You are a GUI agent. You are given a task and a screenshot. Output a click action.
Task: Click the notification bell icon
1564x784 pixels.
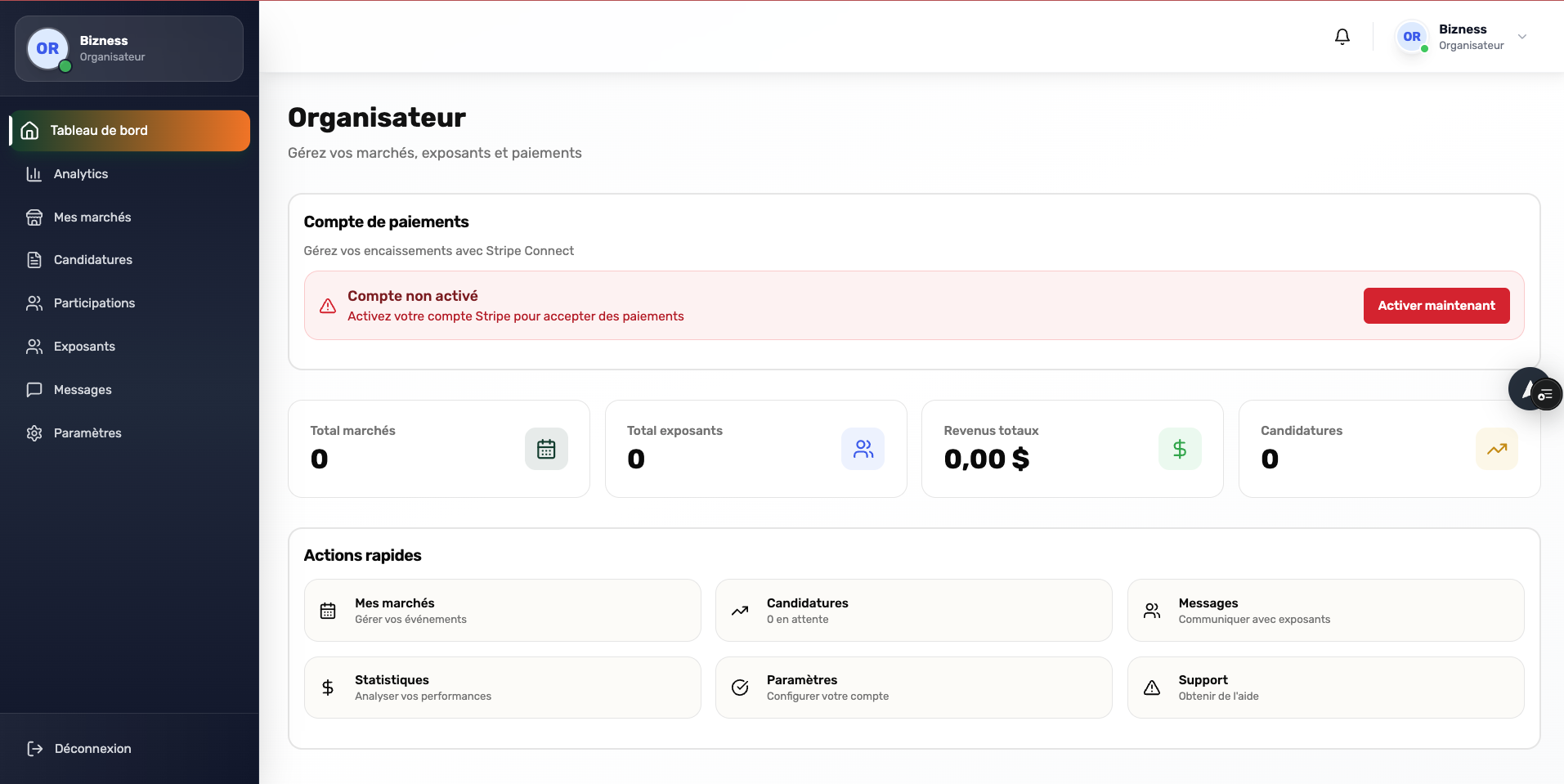click(1342, 37)
